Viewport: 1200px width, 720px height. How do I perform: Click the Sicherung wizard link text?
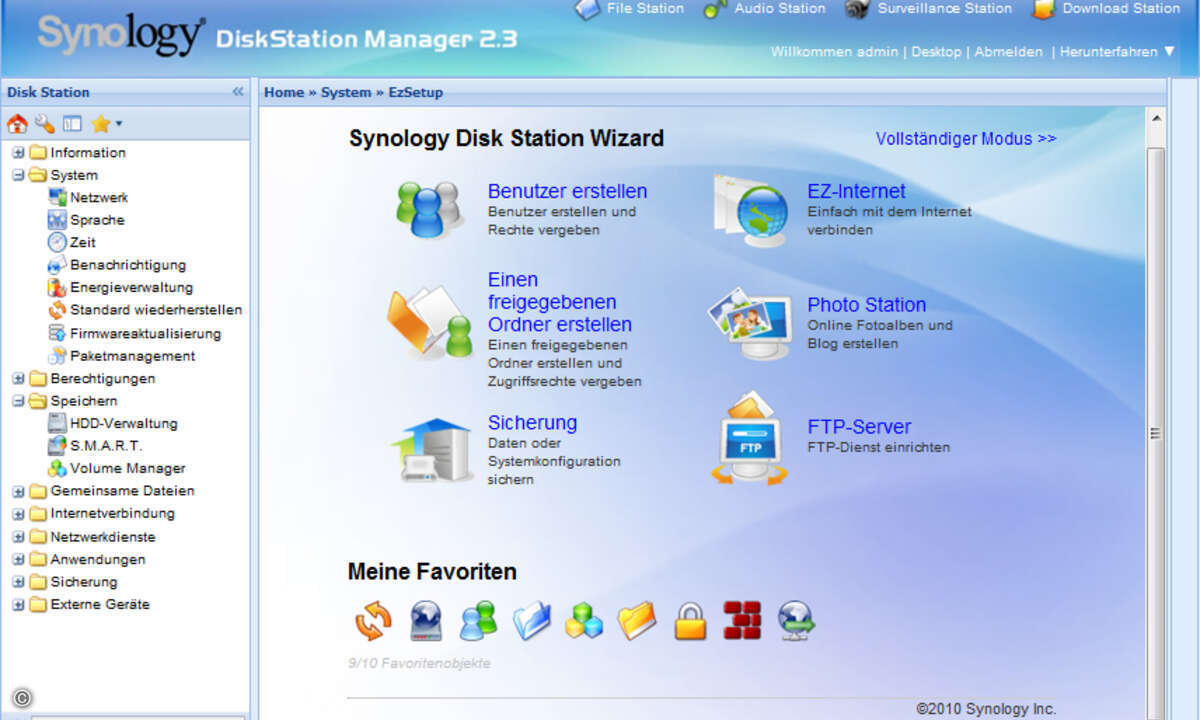[532, 423]
